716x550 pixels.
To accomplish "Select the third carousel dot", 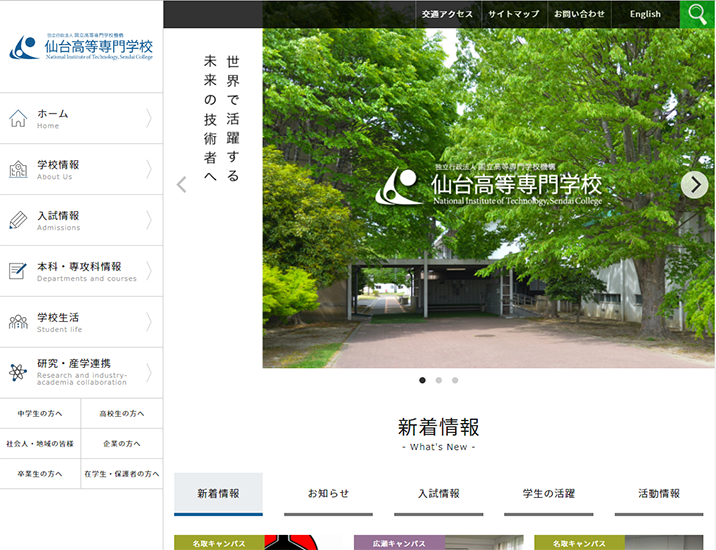I will click(x=455, y=380).
